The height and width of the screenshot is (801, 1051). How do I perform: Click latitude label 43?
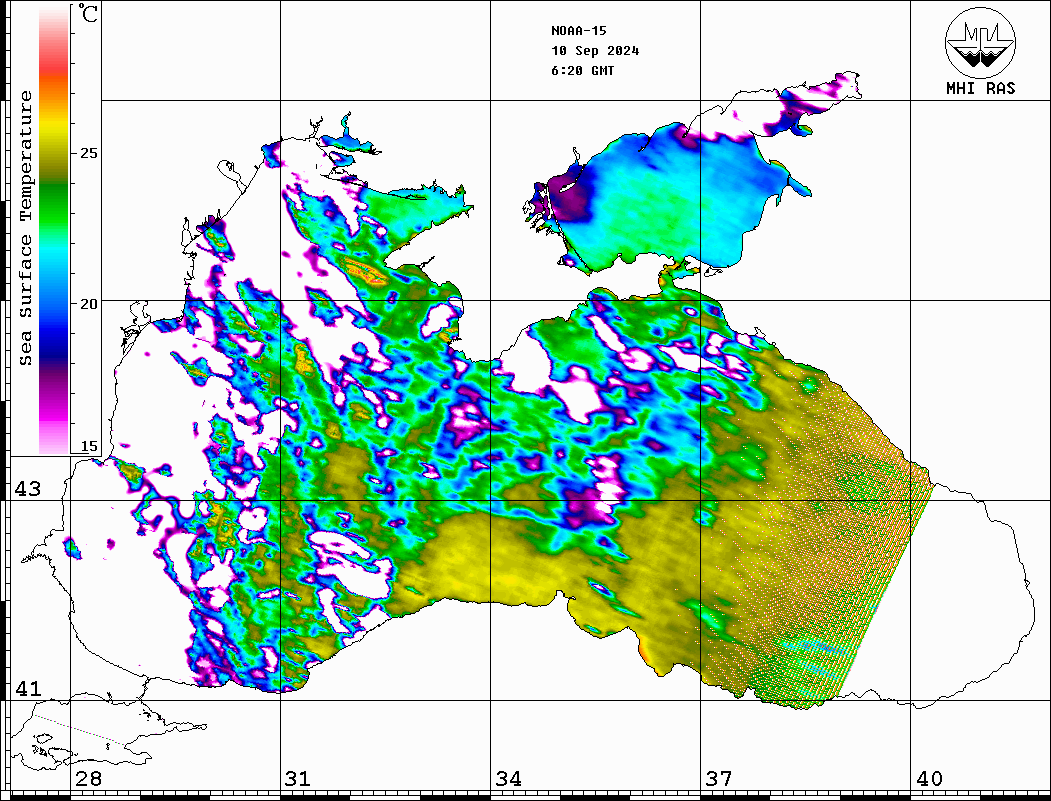point(27,489)
